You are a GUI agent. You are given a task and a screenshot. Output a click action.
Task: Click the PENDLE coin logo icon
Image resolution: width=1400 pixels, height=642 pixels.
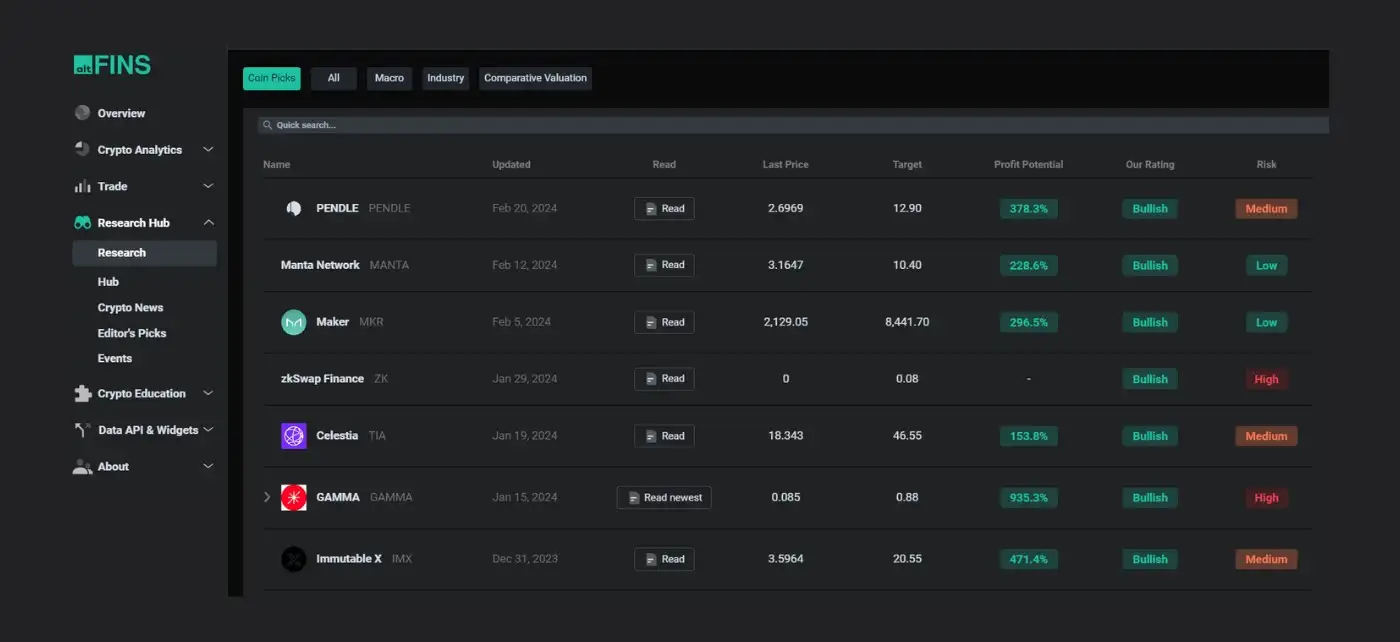point(293,208)
